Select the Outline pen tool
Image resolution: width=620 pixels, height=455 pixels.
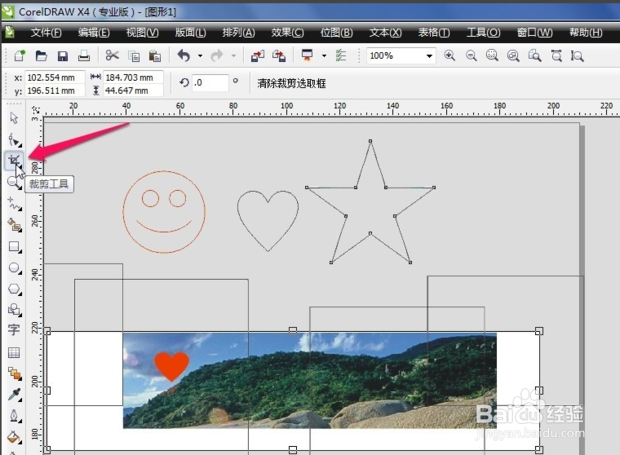[x=15, y=415]
